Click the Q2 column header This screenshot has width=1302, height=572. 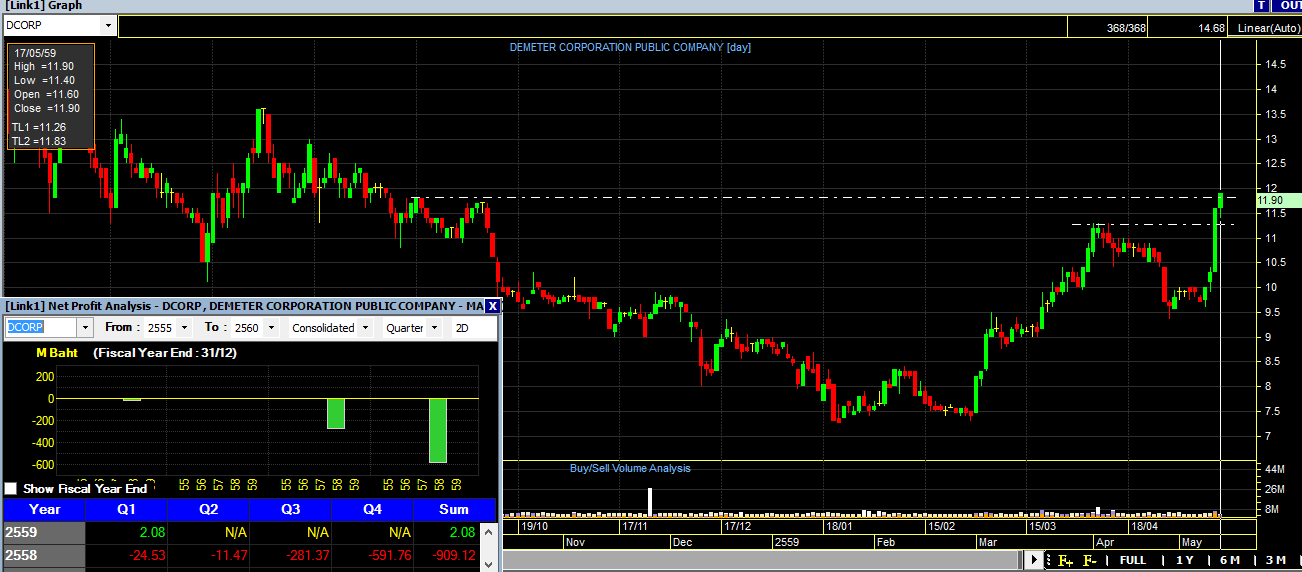[x=209, y=509]
